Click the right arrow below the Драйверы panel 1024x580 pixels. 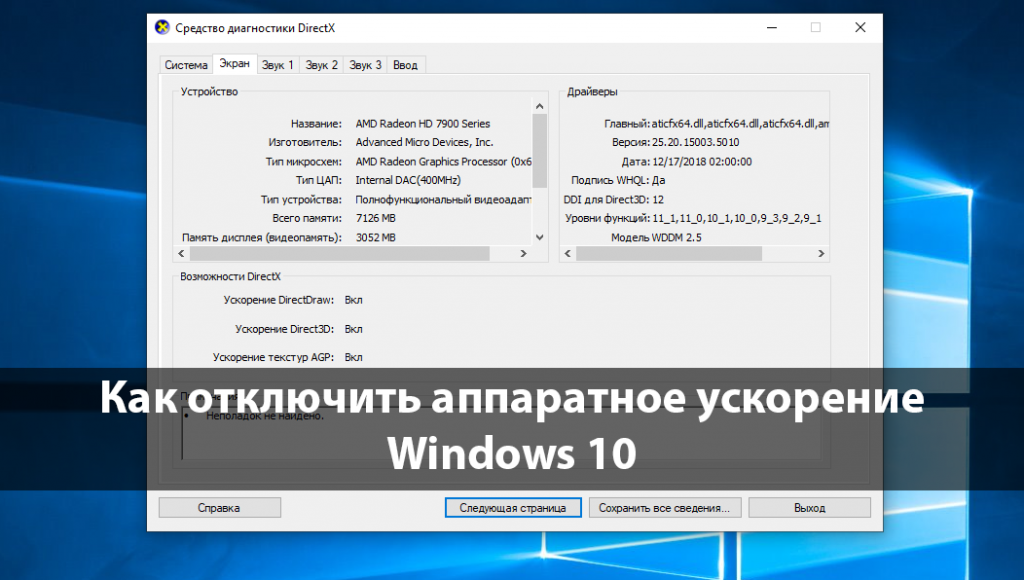tap(820, 254)
